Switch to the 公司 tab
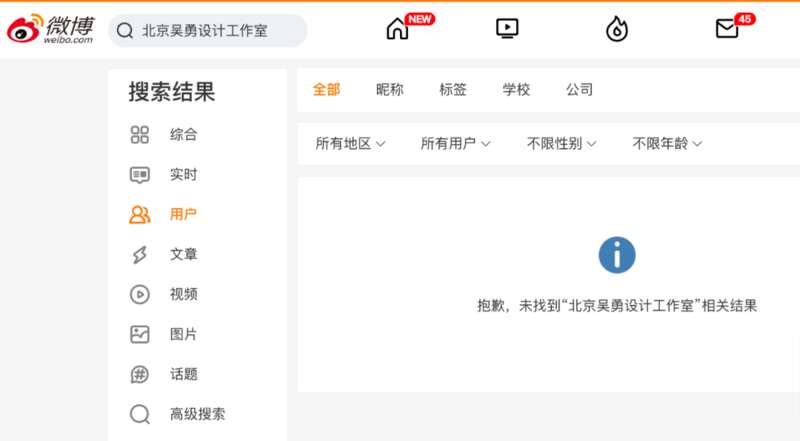 point(580,90)
